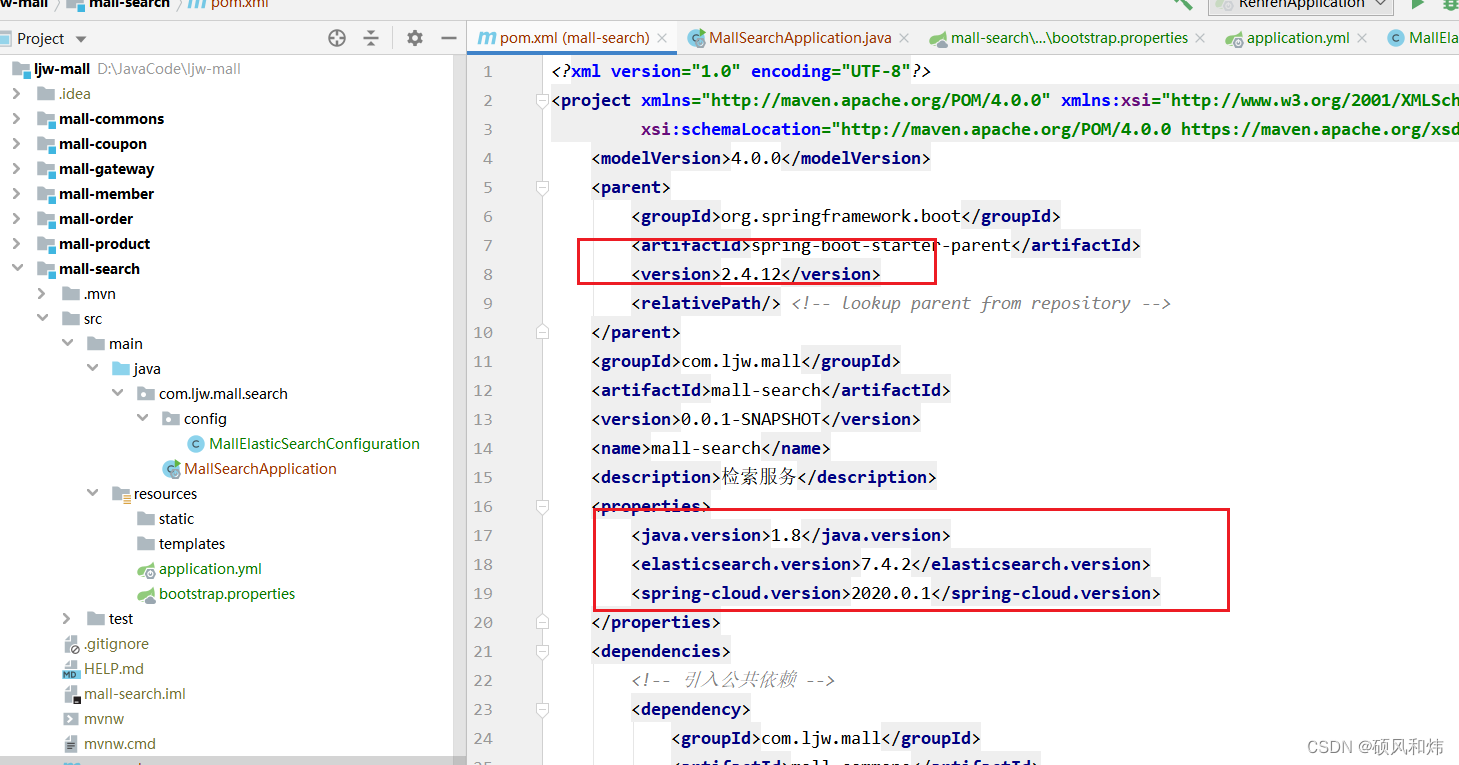Screen dimensions: 1459x765
Task: Click the HELP.md markdown file icon
Action: 71,669
